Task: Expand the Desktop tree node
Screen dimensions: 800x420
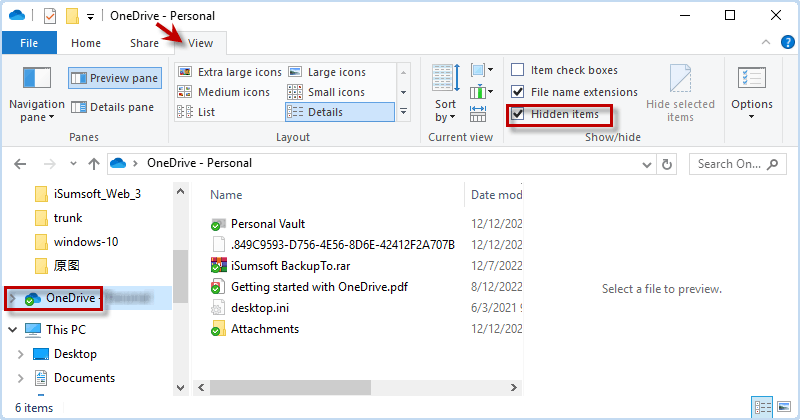Action: click(x=20, y=354)
